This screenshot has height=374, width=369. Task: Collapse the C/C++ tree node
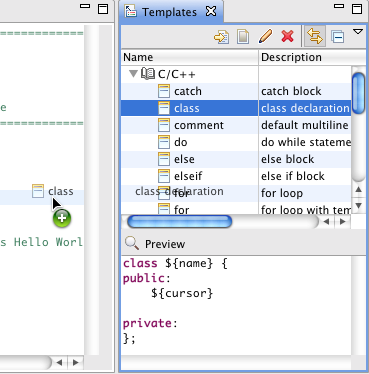coord(133,73)
